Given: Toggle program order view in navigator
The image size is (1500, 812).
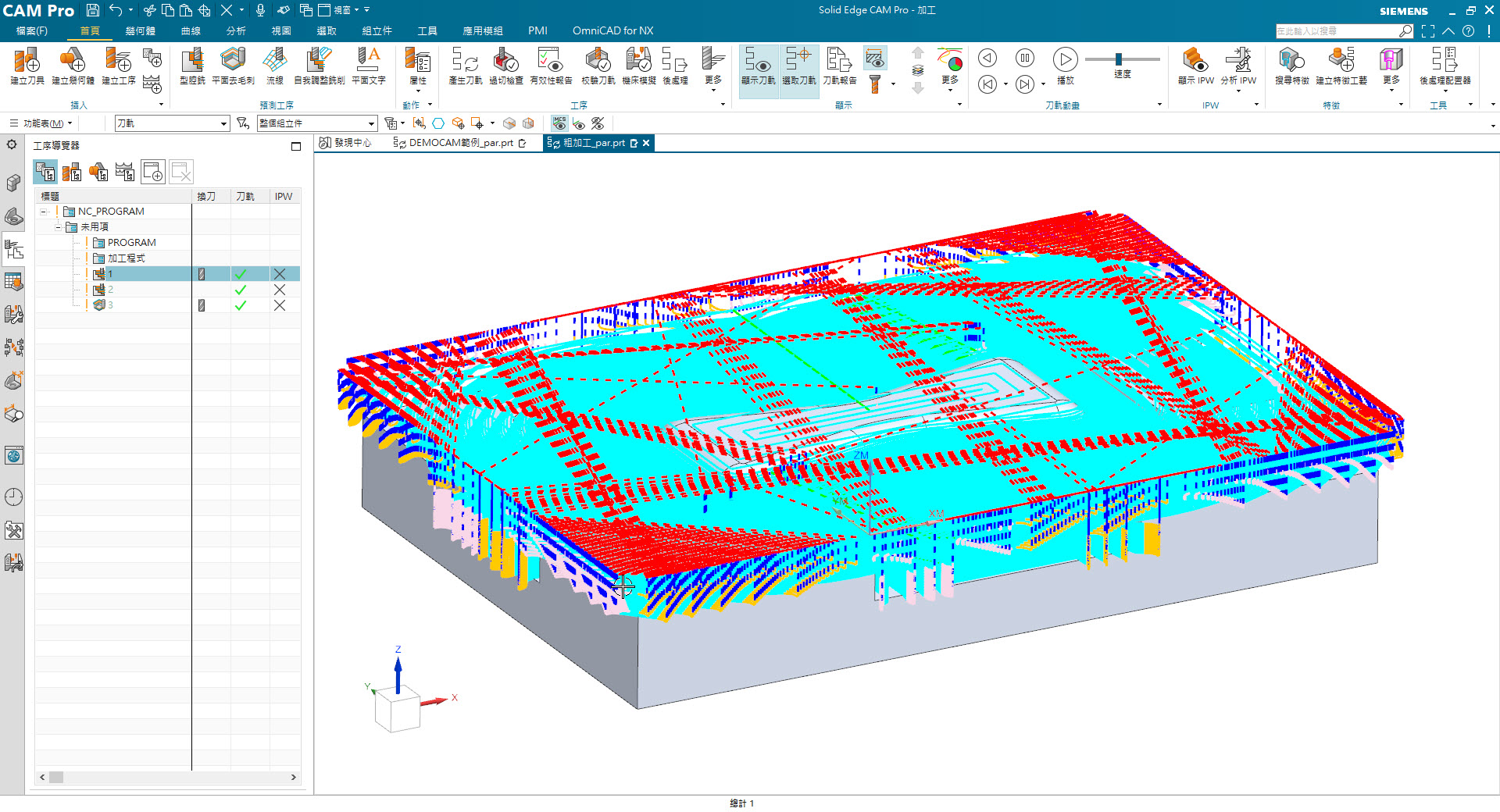Looking at the screenshot, I should coord(45,172).
